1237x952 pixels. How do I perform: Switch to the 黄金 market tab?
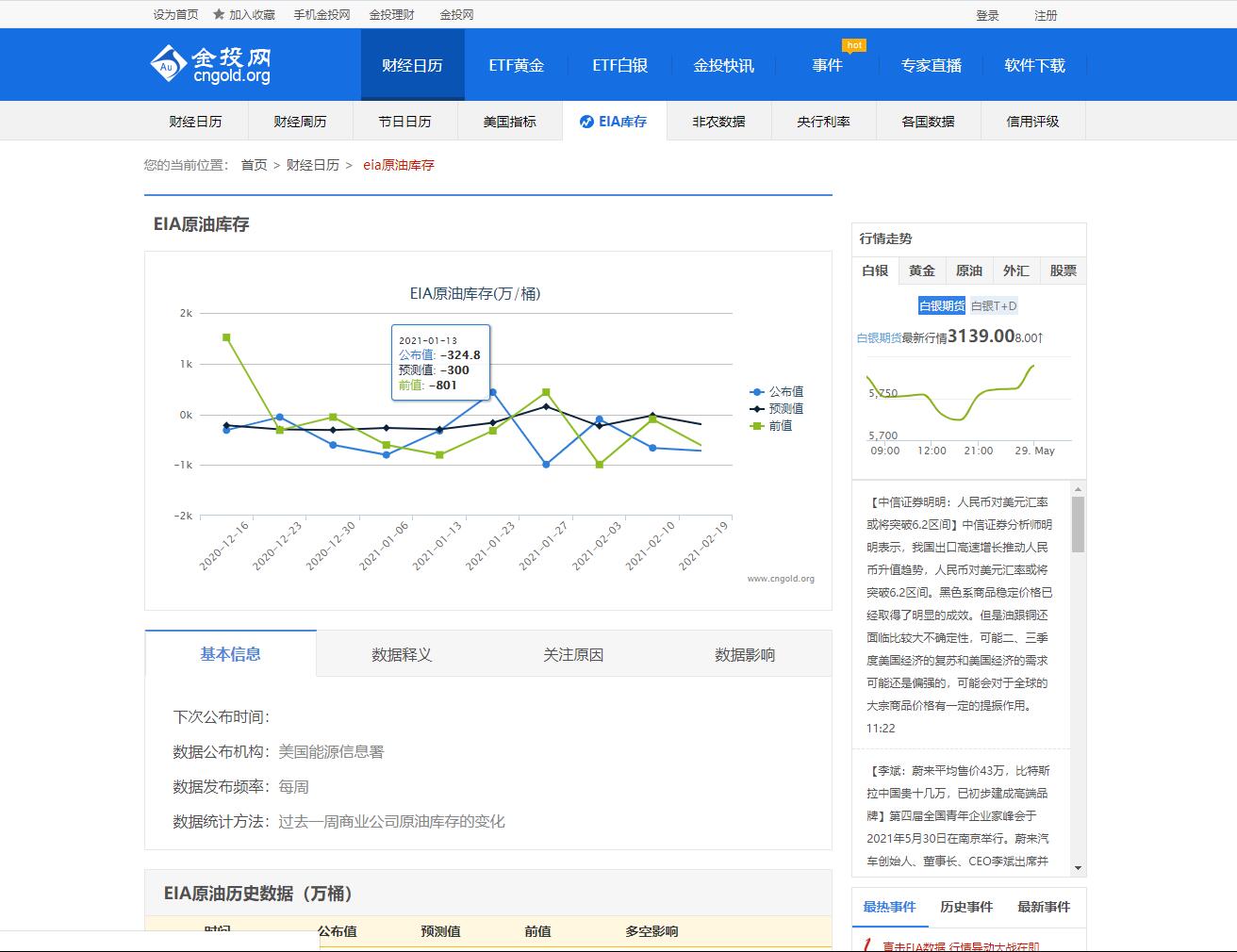point(921,271)
